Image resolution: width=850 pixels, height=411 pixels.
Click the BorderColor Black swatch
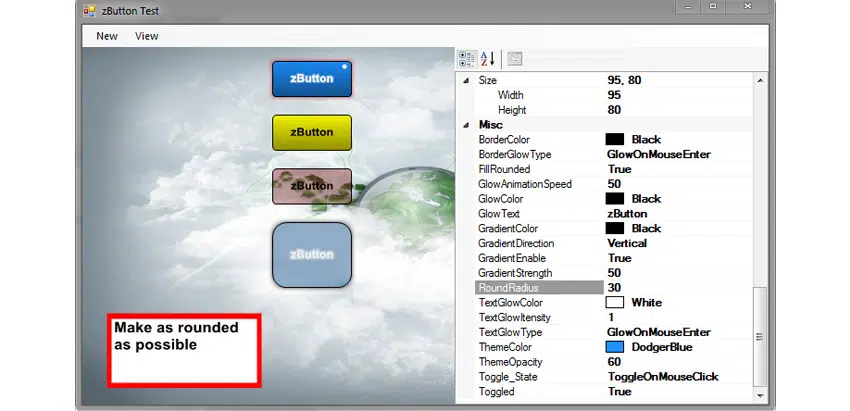click(615, 140)
